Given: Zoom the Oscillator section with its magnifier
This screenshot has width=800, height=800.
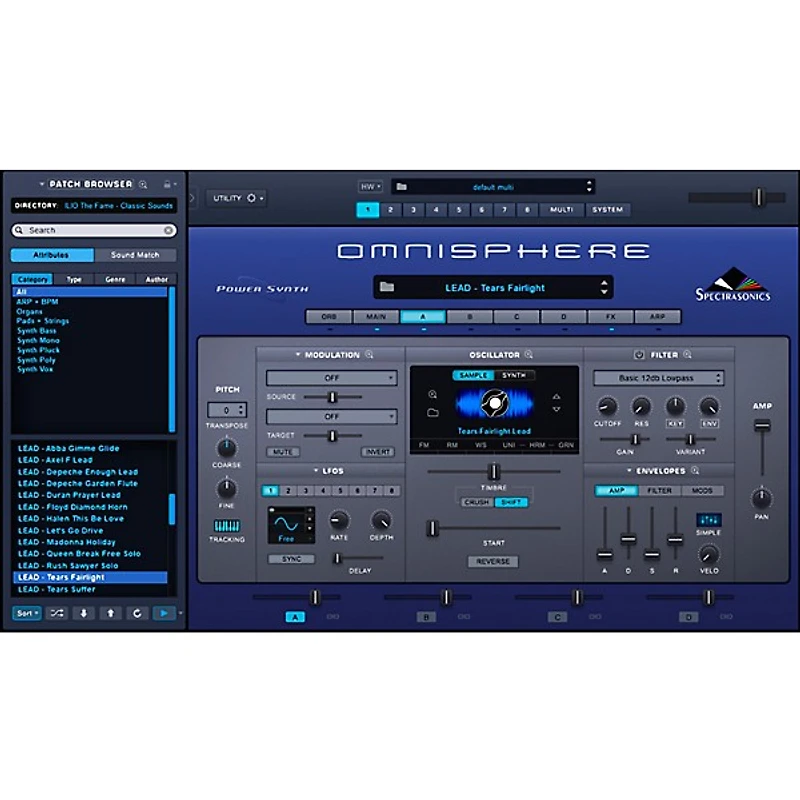Looking at the screenshot, I should click(x=529, y=355).
